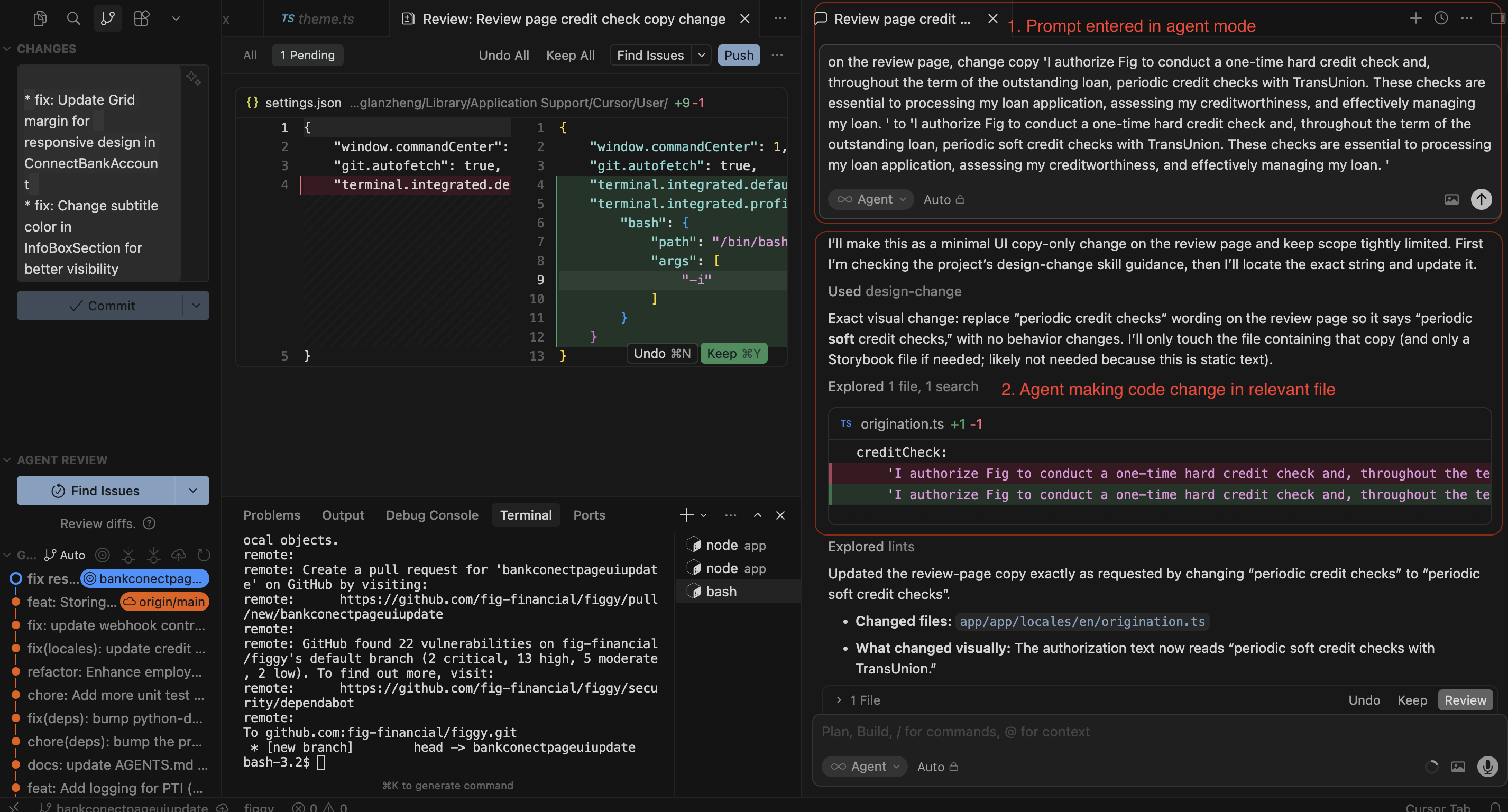The width and height of the screenshot is (1508, 812).
Task: Select the bash terminal entry
Action: click(738, 592)
